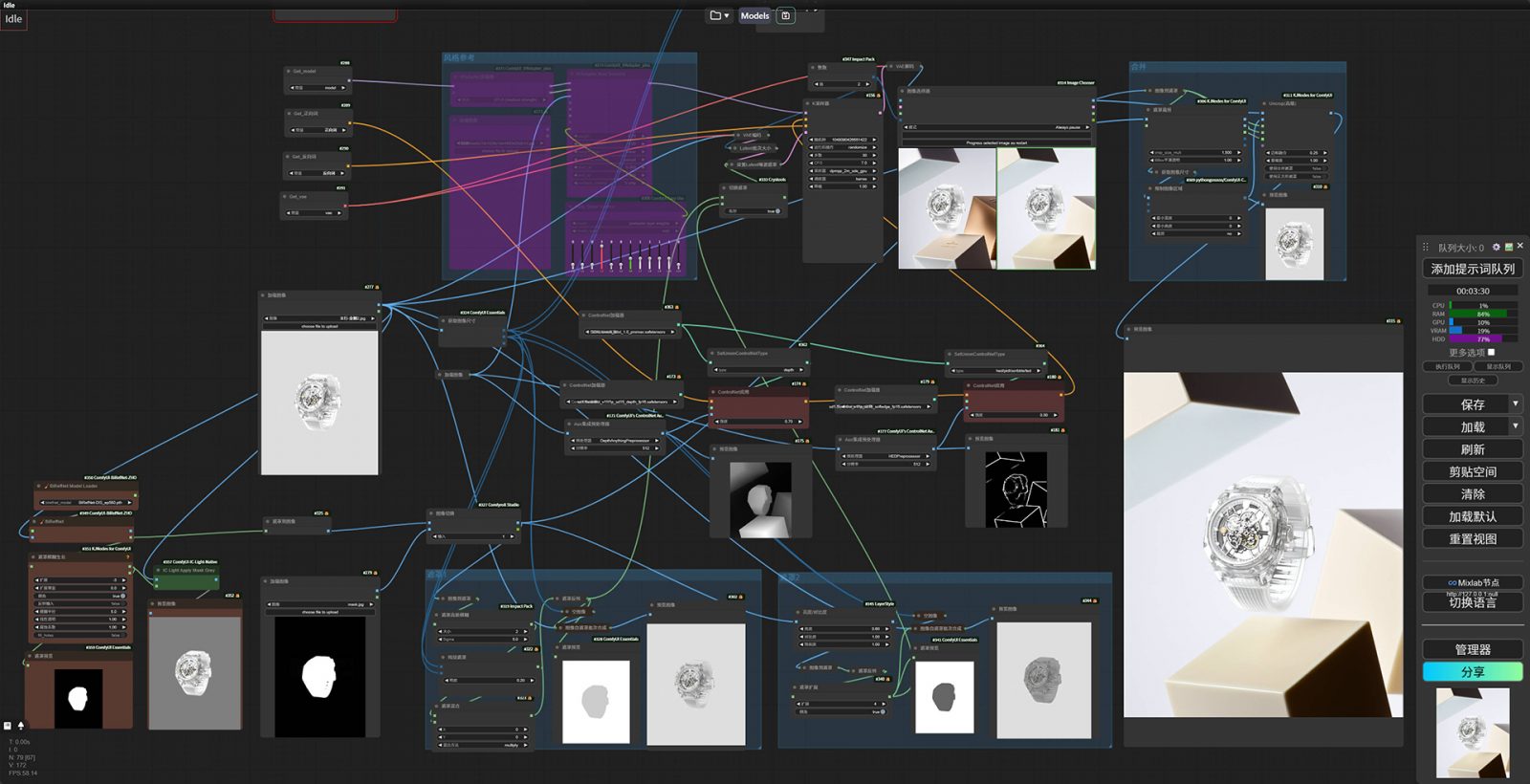Viewport: 1530px width, 784px height.
Task: Click the 清除 button
Action: [1473, 494]
